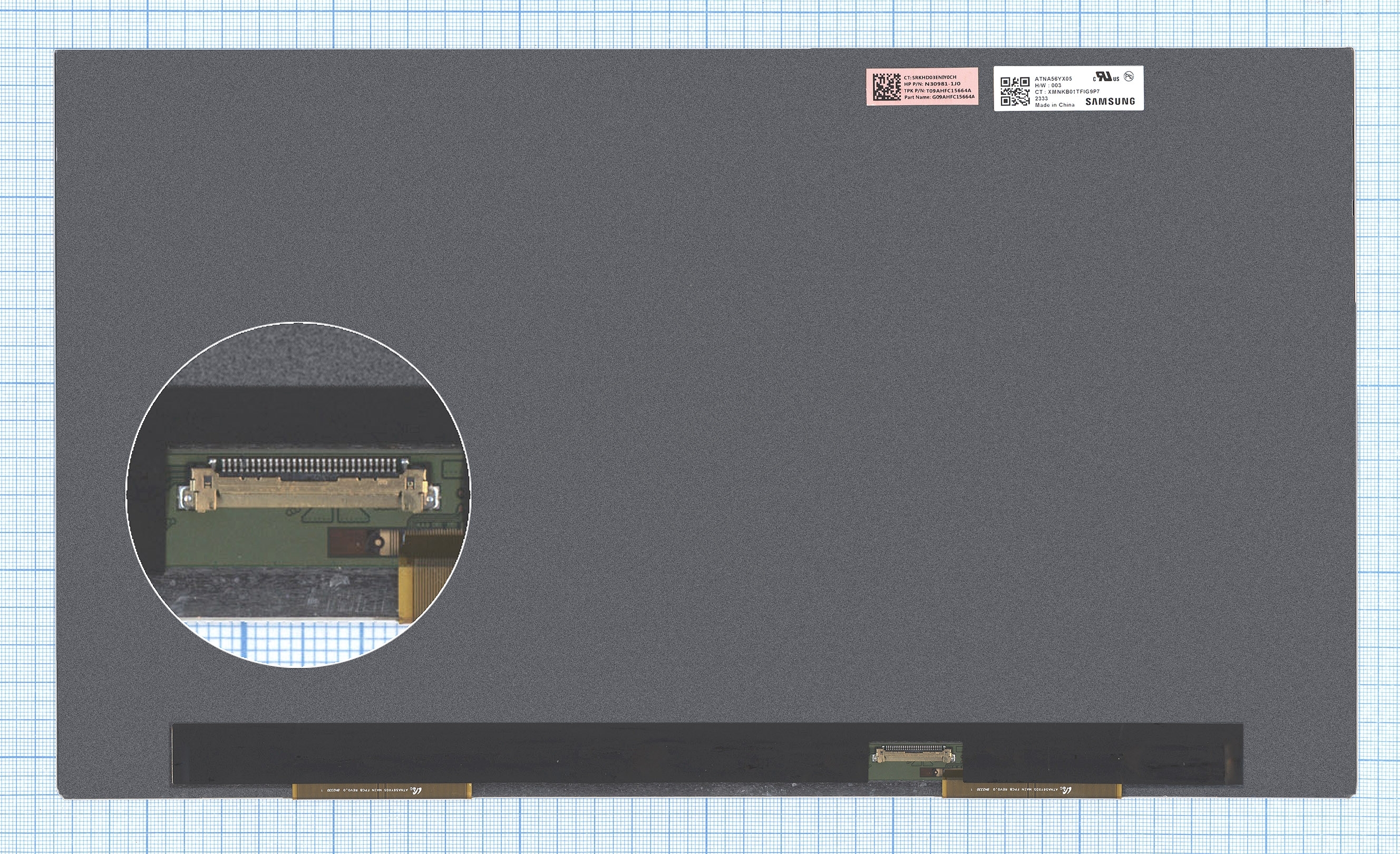Click the SAMSUNG logo on the white label
The width and height of the screenshot is (1400, 854).
(x=1110, y=102)
